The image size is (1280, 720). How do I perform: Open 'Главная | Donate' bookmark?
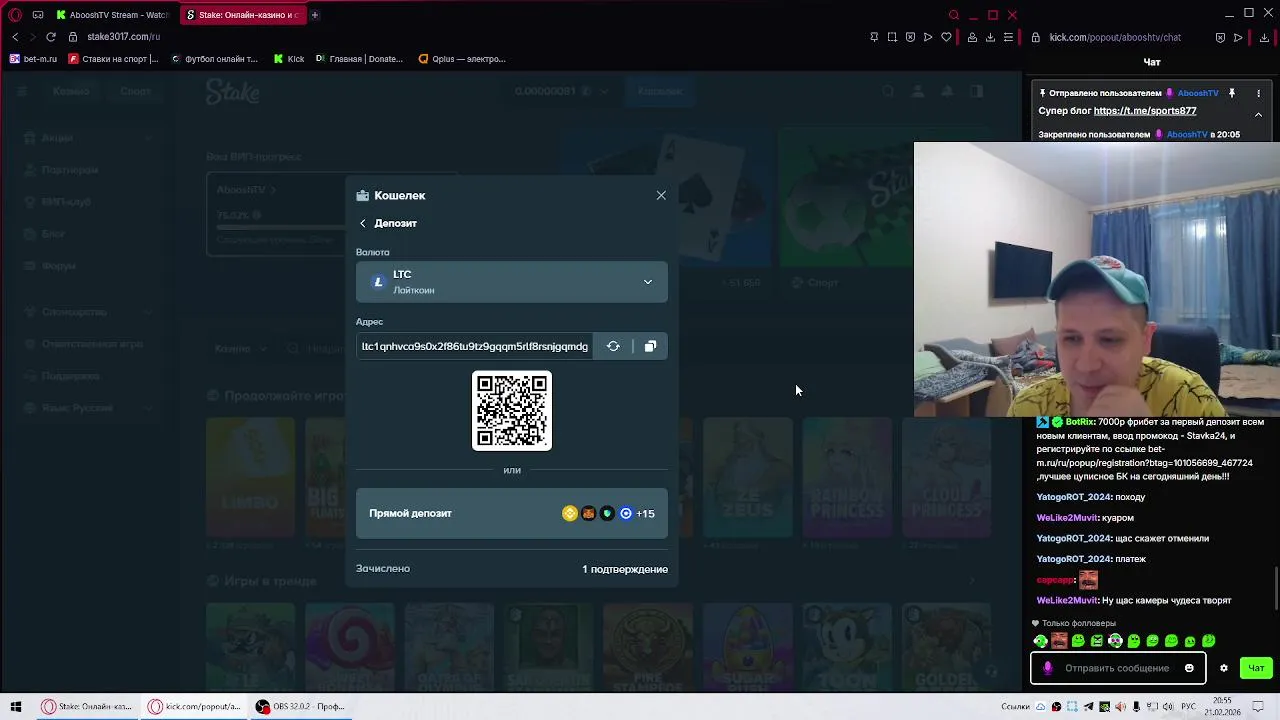tap(359, 59)
